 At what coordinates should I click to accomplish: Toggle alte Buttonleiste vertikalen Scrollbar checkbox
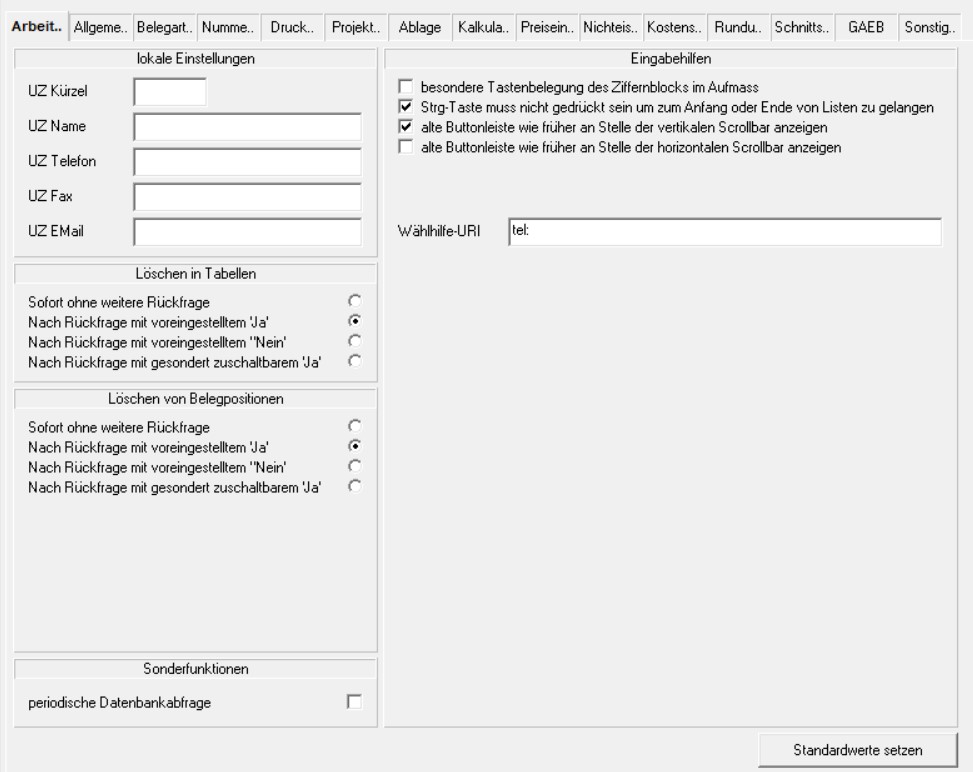(x=405, y=127)
